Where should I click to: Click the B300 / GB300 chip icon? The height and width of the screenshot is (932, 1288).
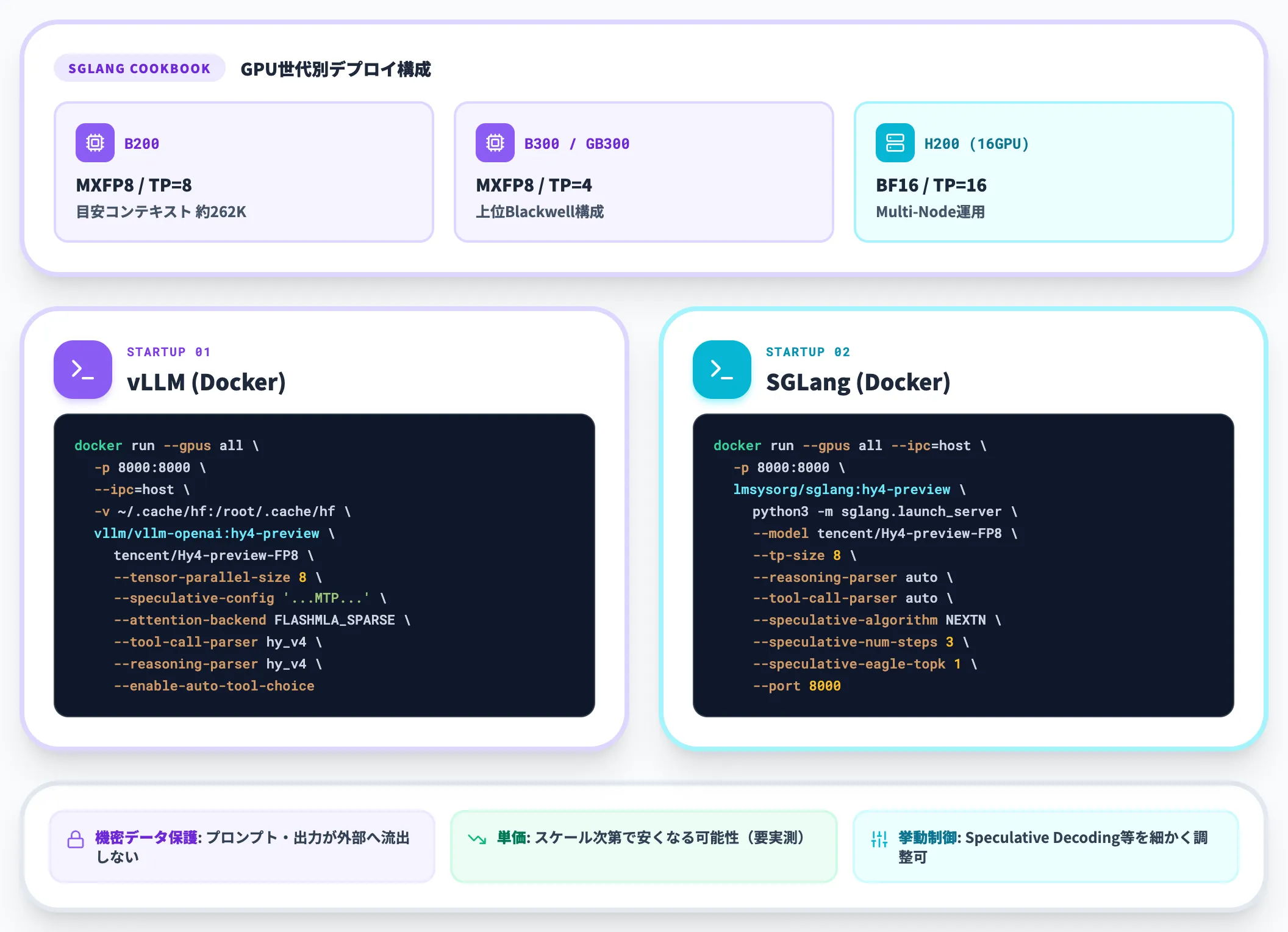pos(495,143)
